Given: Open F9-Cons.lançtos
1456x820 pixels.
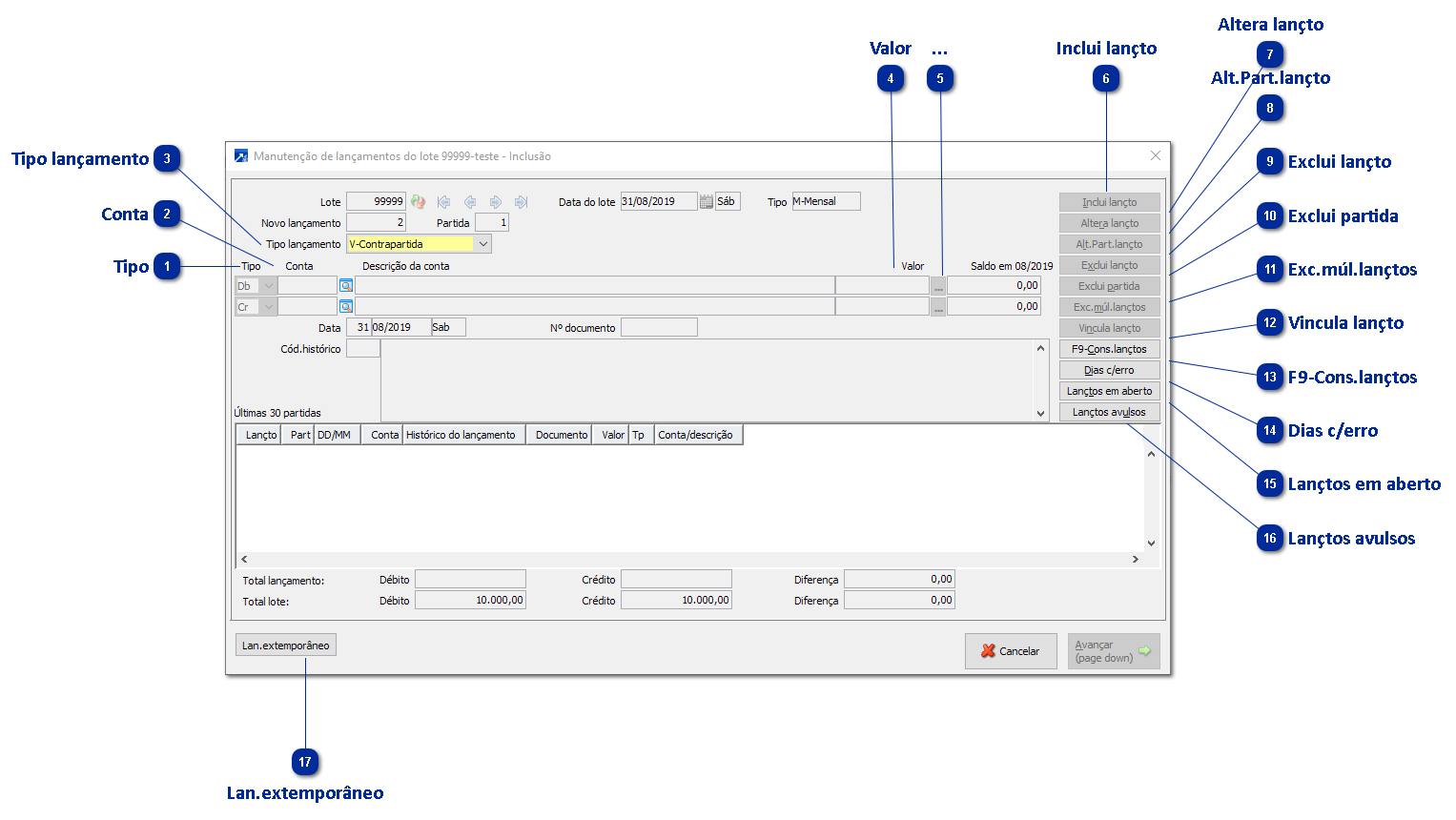Looking at the screenshot, I should (x=1110, y=349).
